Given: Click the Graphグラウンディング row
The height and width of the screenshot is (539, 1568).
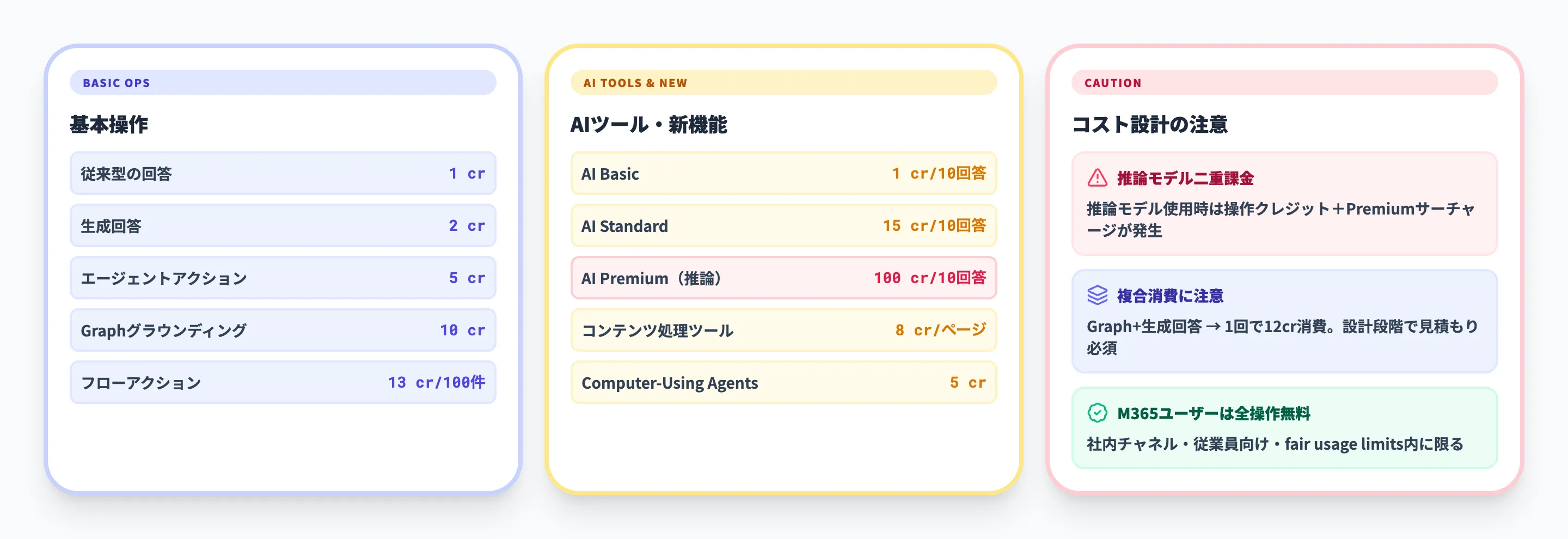Looking at the screenshot, I should tap(283, 330).
